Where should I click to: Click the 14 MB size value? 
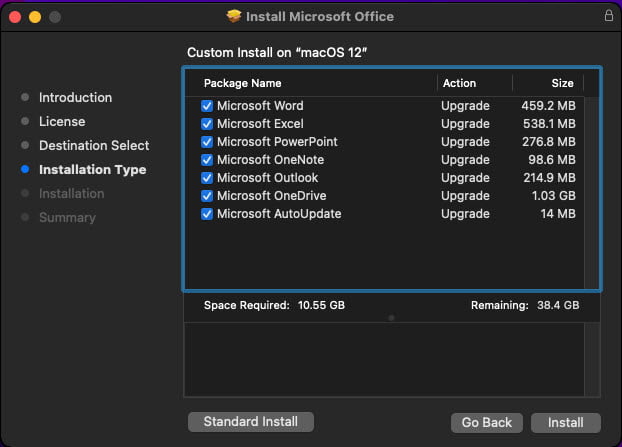(x=558, y=214)
